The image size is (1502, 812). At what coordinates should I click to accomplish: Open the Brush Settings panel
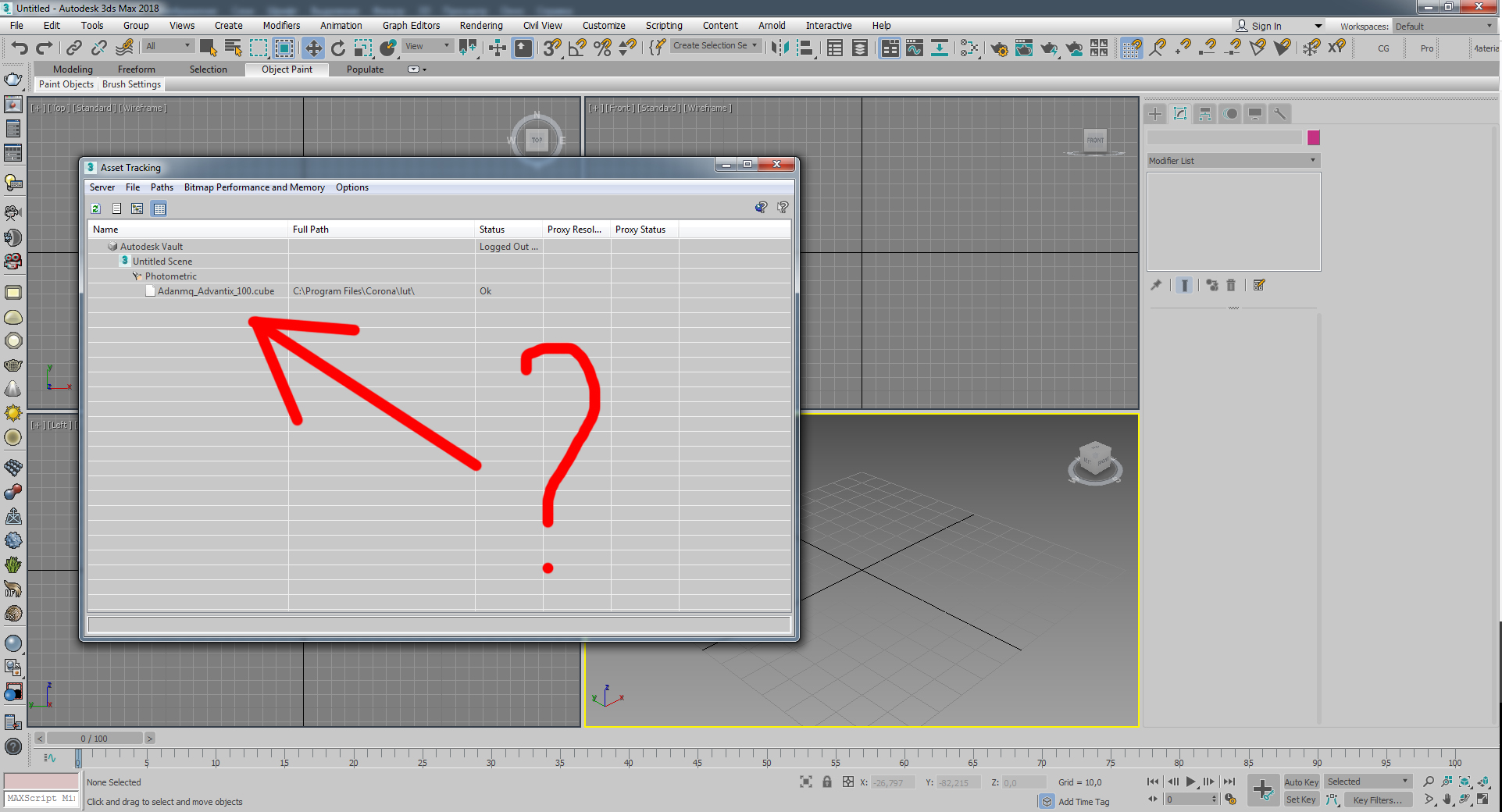(x=131, y=84)
